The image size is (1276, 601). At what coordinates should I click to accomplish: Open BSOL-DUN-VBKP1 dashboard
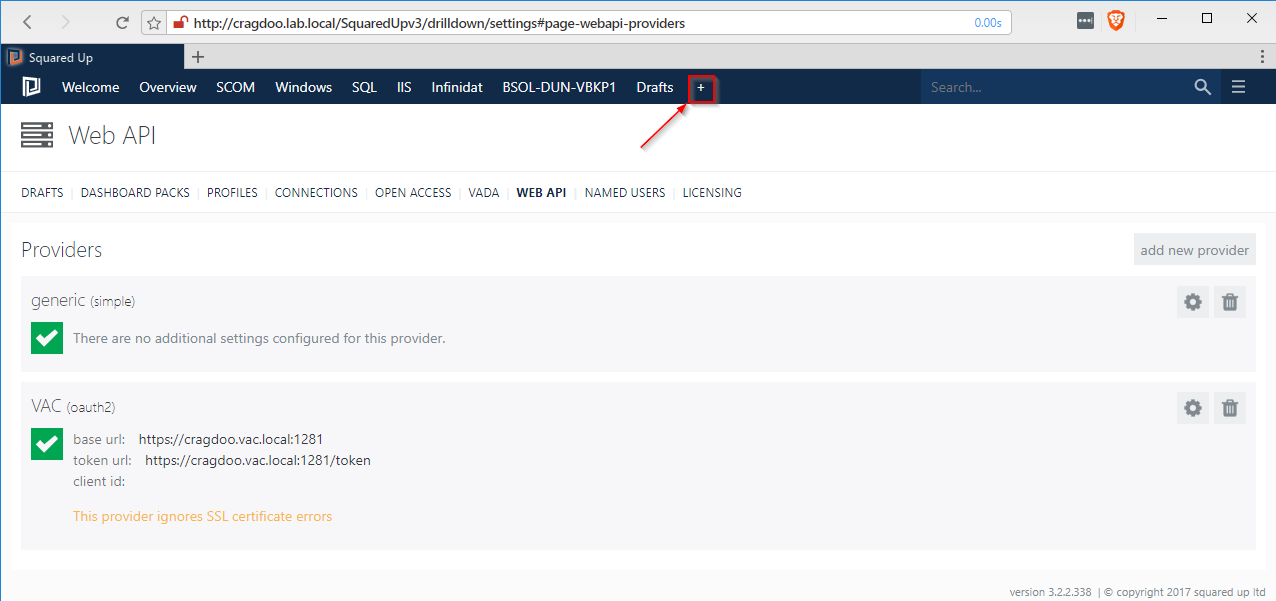click(560, 87)
